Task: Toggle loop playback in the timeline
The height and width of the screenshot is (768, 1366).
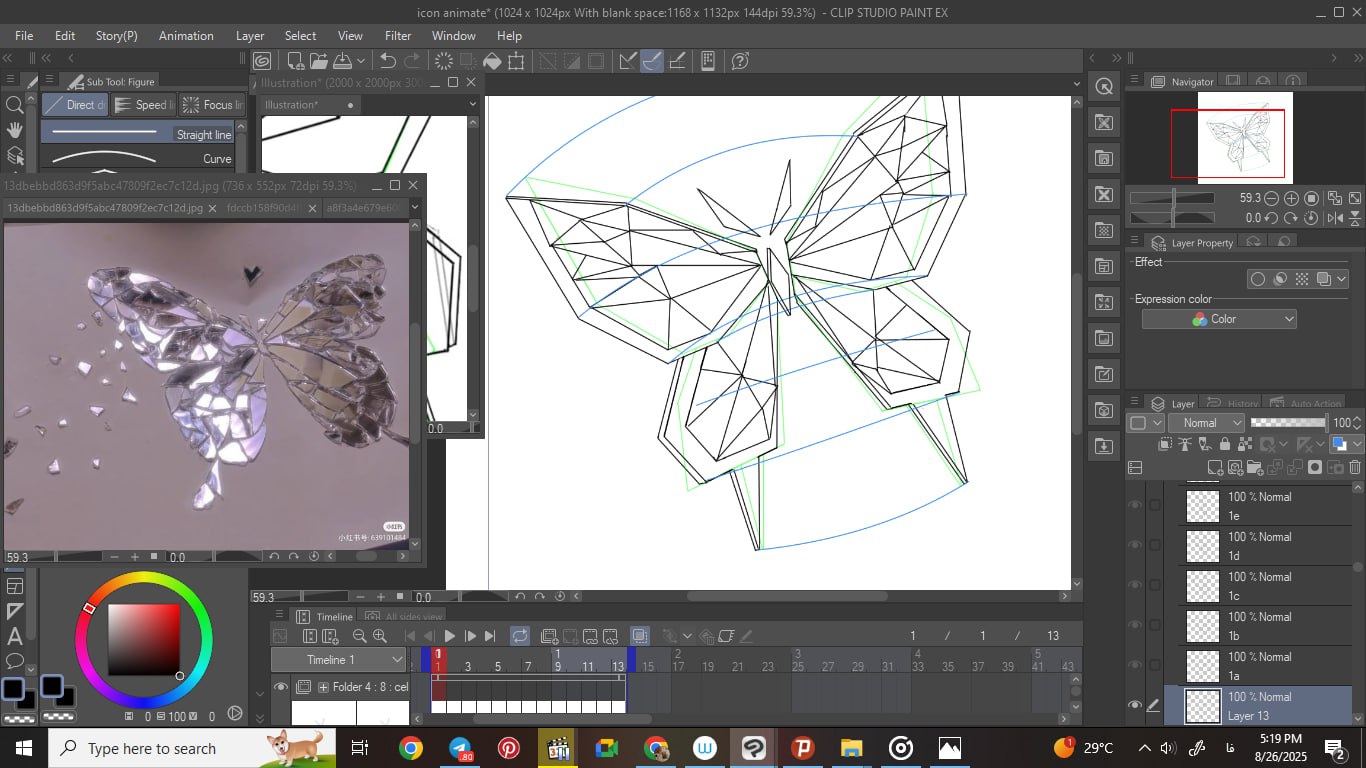Action: [519, 636]
